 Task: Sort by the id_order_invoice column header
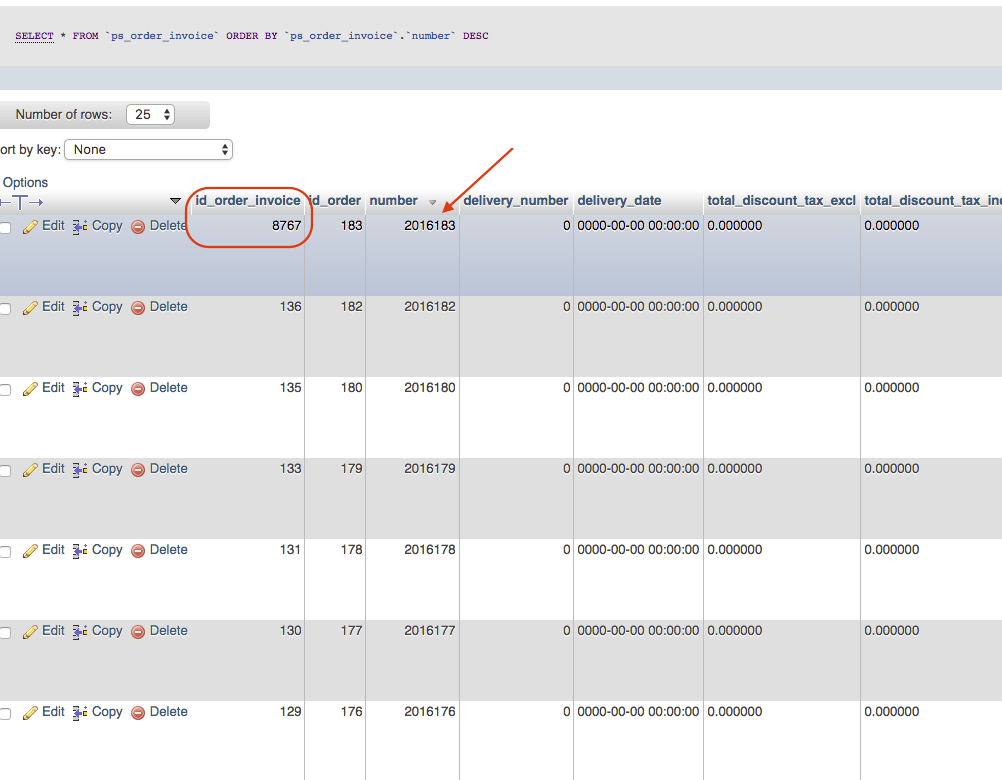[x=248, y=201]
